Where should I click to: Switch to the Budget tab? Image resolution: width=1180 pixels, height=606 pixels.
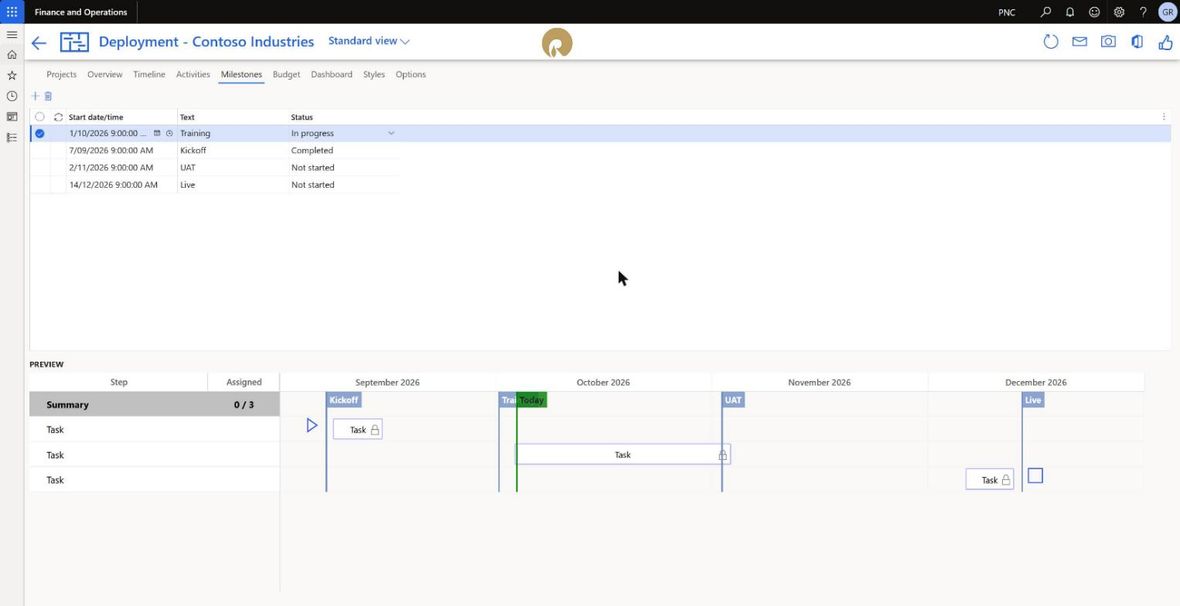pos(286,75)
